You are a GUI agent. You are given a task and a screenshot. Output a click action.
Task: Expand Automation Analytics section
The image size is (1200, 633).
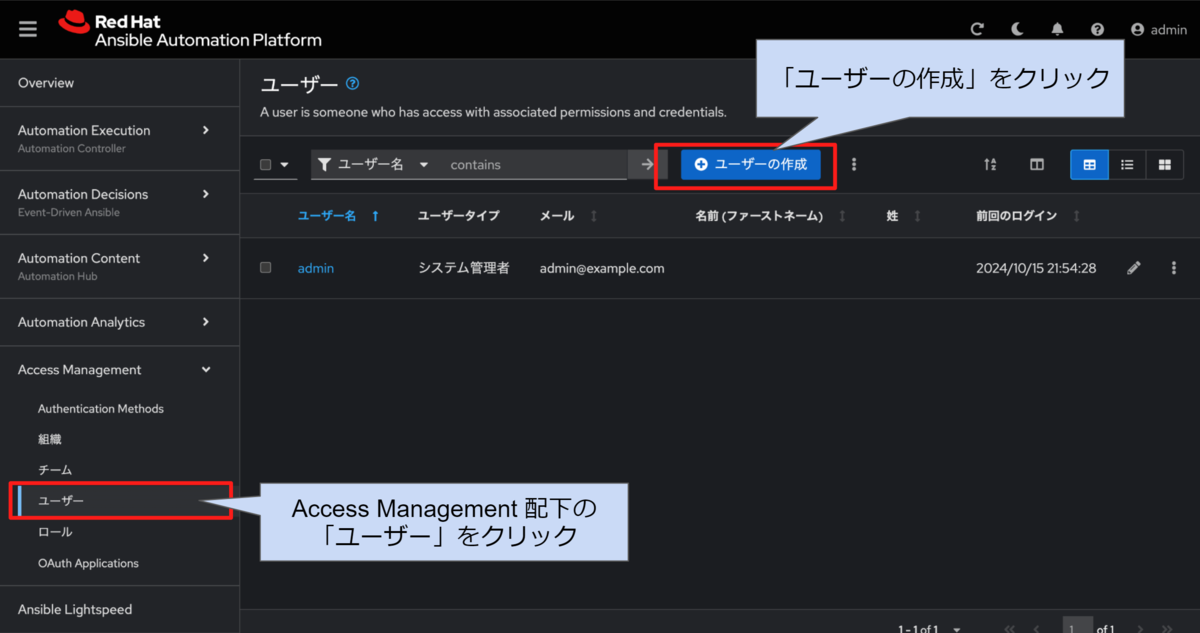click(120, 322)
